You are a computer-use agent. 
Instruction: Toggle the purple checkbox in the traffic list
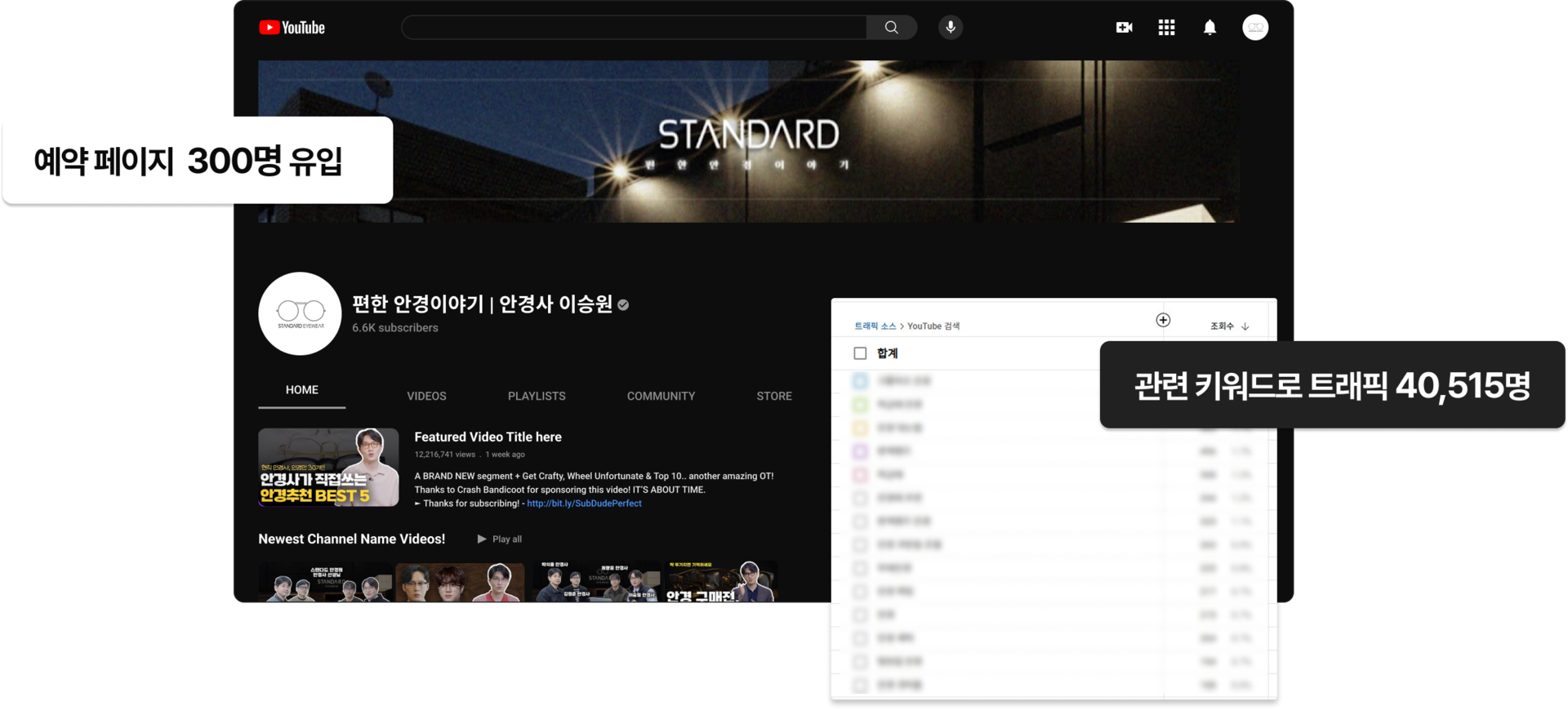tap(860, 450)
